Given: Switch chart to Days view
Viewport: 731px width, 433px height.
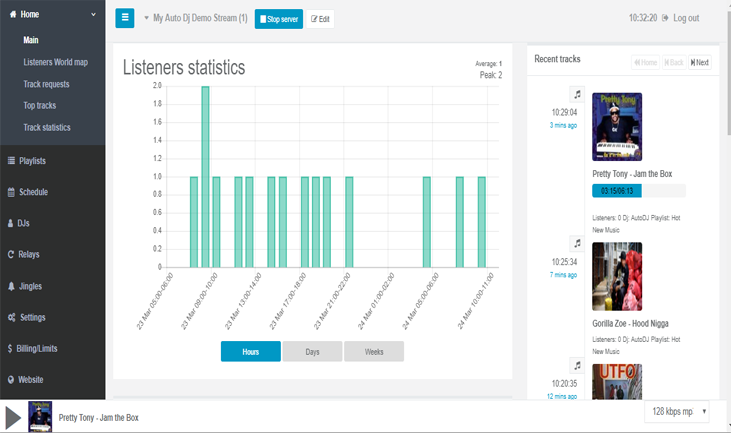Looking at the screenshot, I should [312, 351].
